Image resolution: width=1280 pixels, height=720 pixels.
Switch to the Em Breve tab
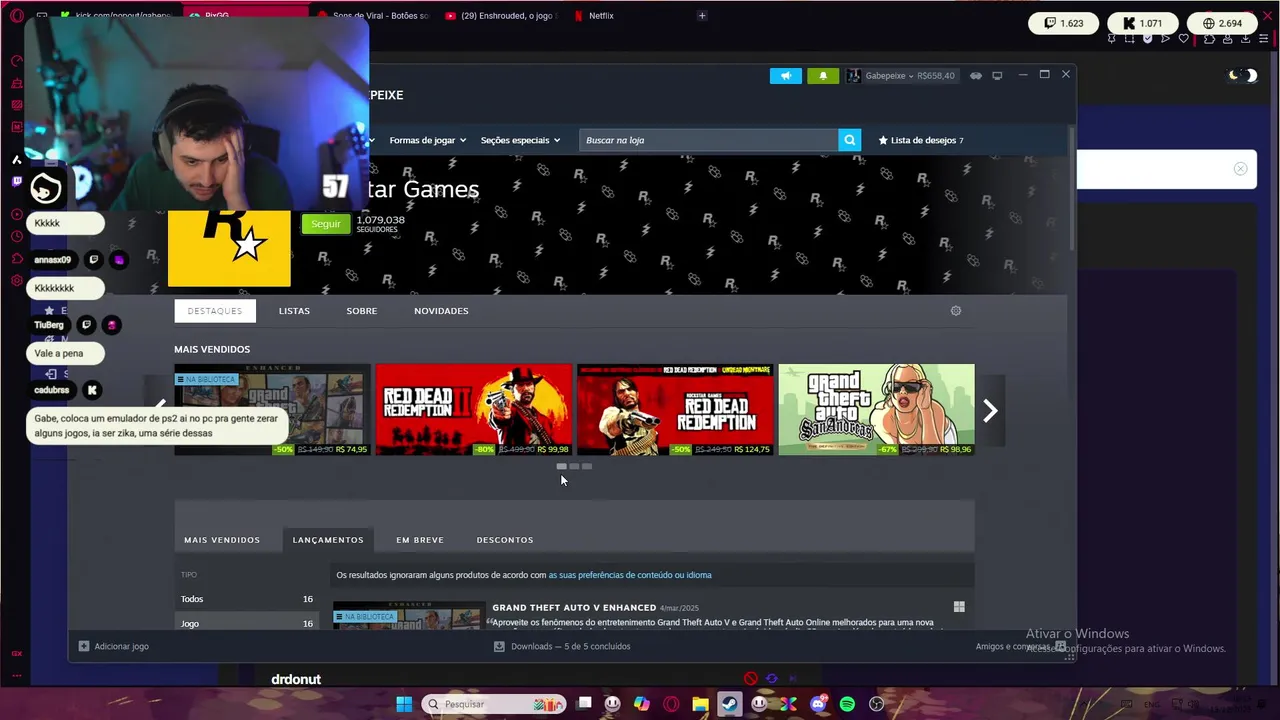coord(420,540)
